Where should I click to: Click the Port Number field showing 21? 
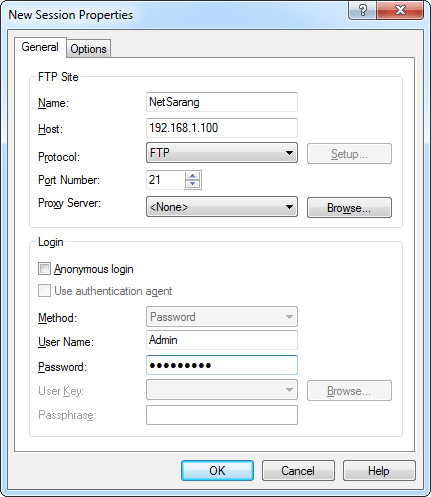(x=165, y=180)
